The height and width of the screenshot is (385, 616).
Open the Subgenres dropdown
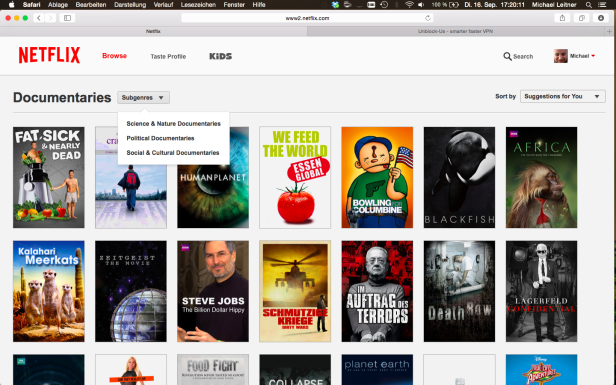(143, 97)
